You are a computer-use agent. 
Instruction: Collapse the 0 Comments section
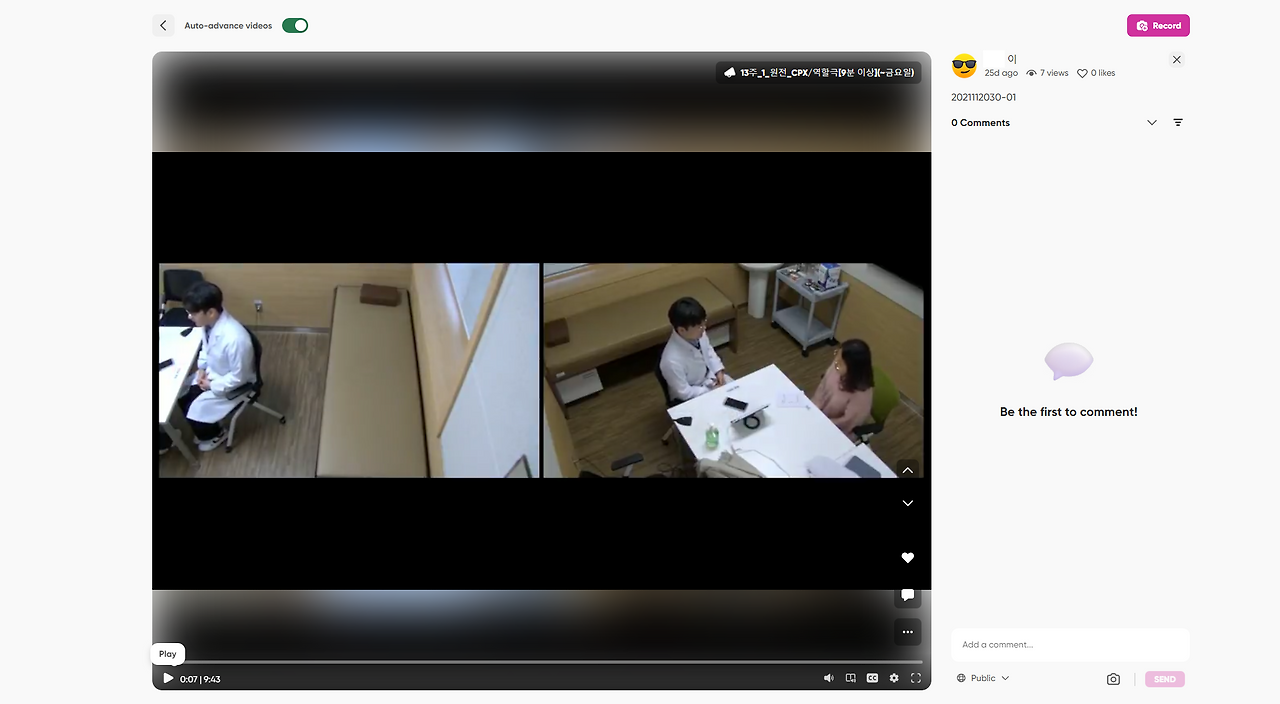1151,122
